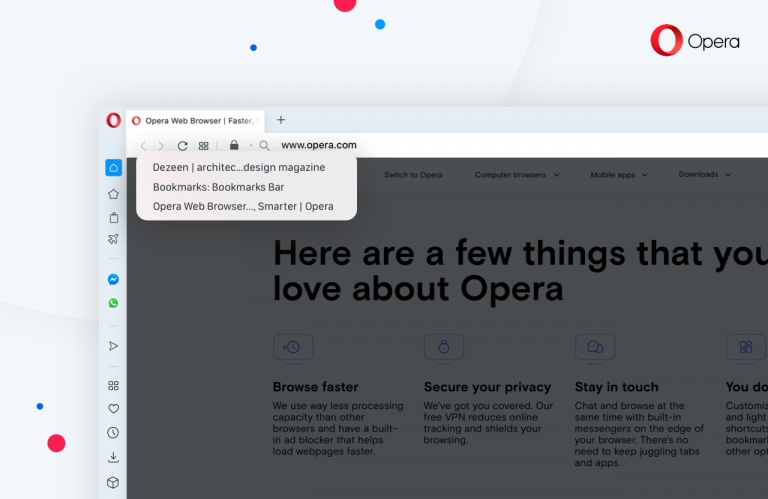The width and height of the screenshot is (768, 499).
Task: Select Bookmarks: Bookmarks Bar history entry
Action: click(218, 187)
